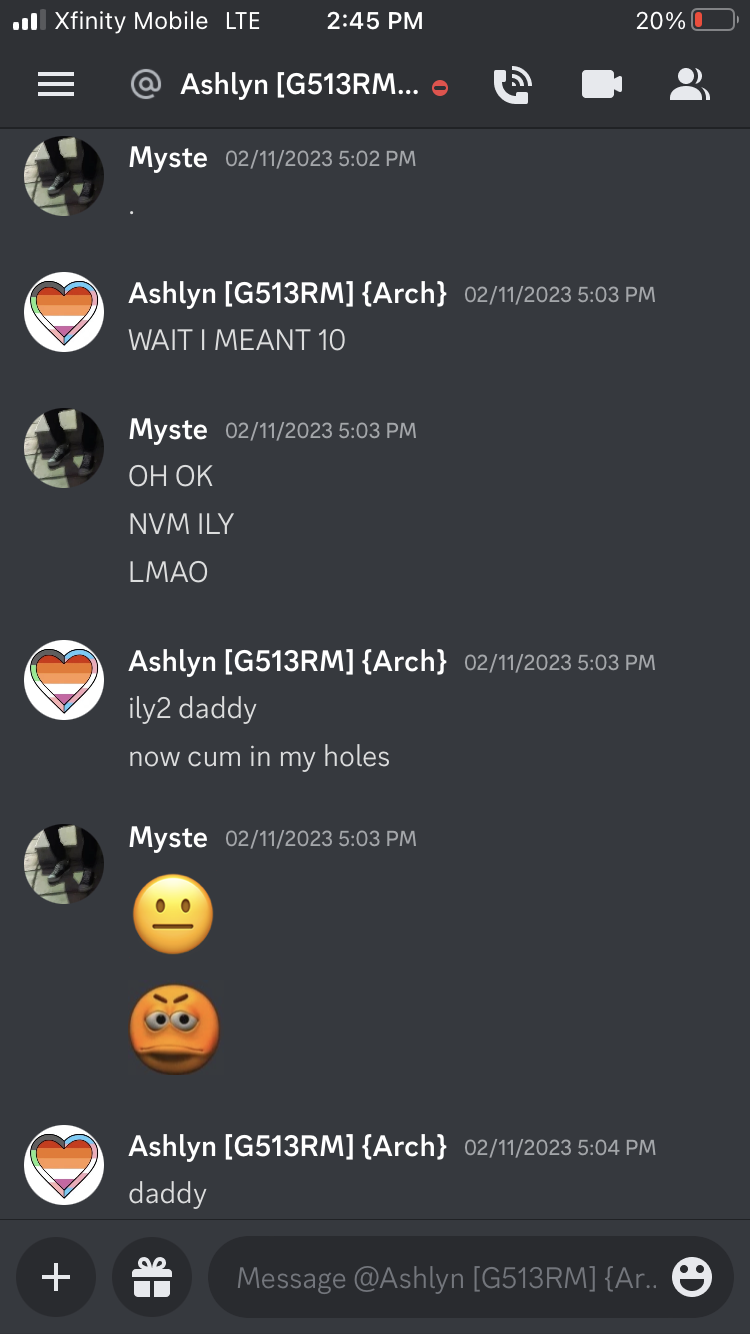Tap the plus attachment button
750x1334 pixels.
pos(56,1277)
